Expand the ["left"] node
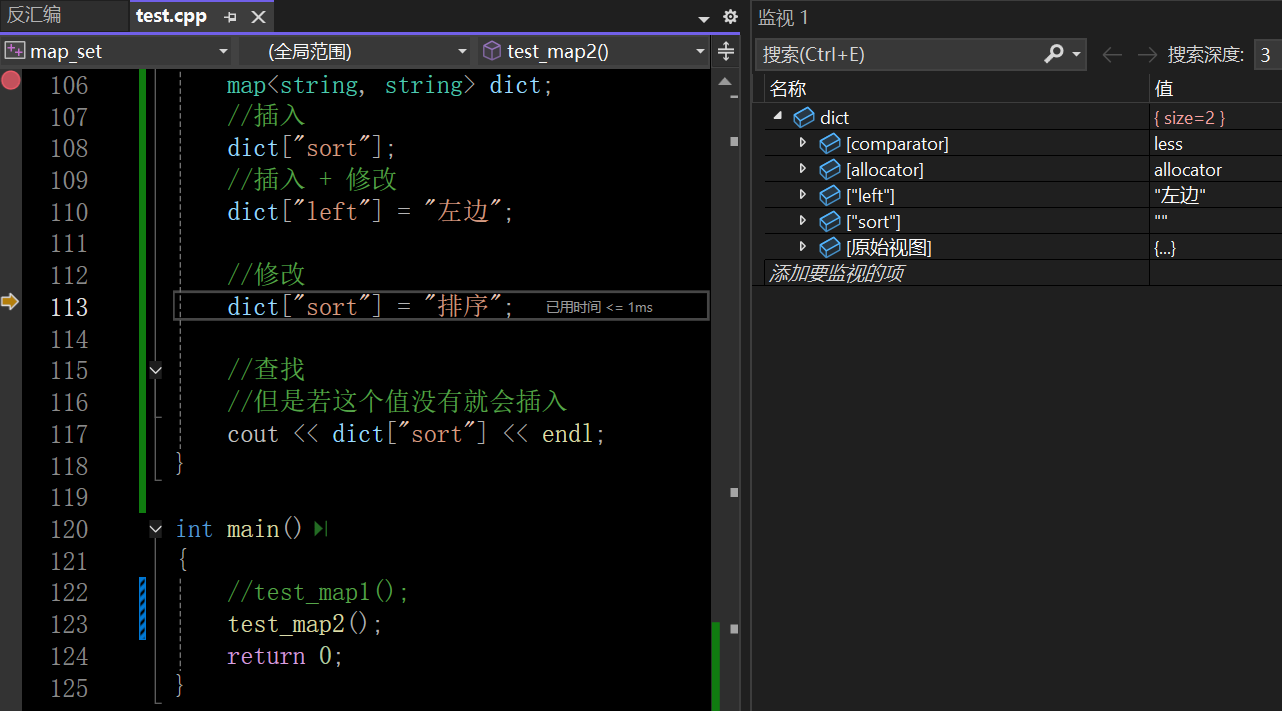1282x711 pixels. pos(802,194)
